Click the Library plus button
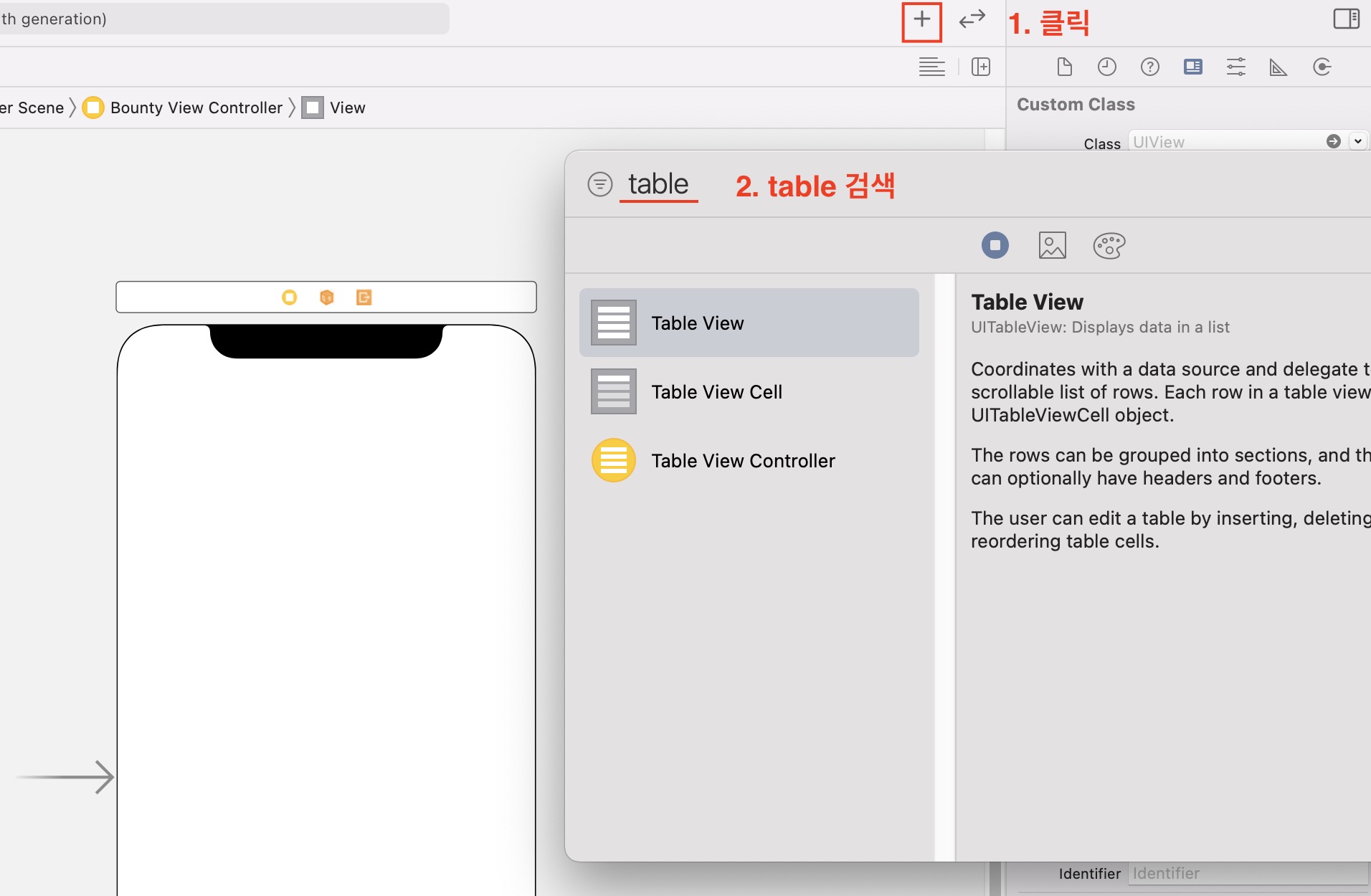Image resolution: width=1371 pixels, height=896 pixels. (x=921, y=21)
